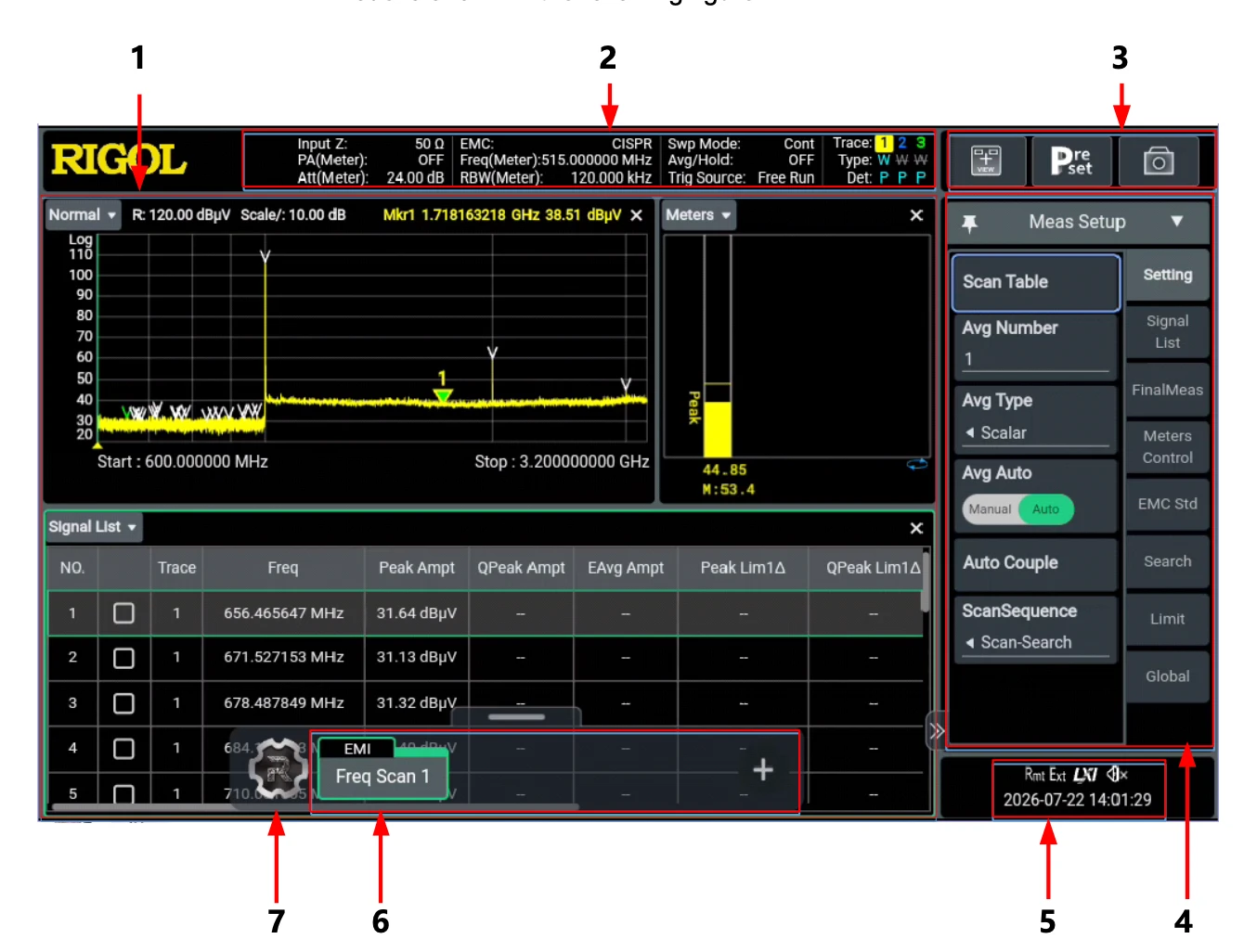Viewport: 1244px width, 952px height.
Task: Pin the Meas Setup menu panel
Action: tap(969, 223)
